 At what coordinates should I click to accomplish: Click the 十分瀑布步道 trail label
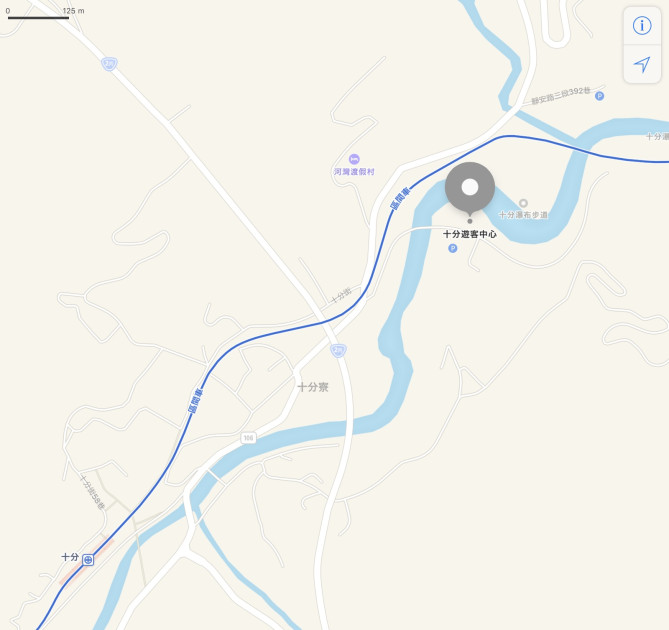pyautogui.click(x=524, y=215)
